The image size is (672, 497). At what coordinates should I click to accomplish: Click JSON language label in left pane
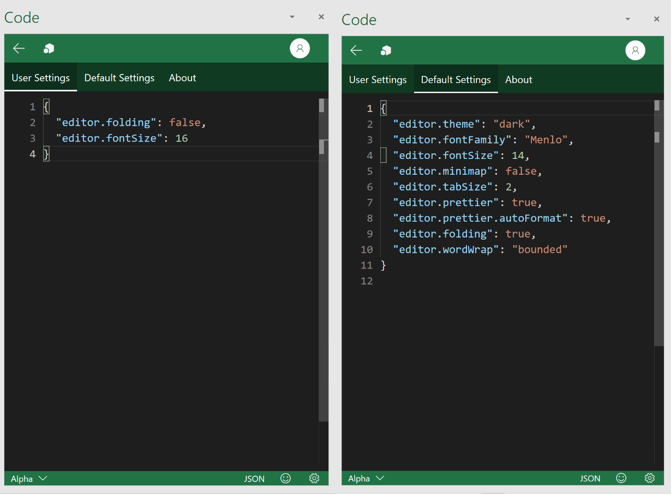[x=254, y=479]
